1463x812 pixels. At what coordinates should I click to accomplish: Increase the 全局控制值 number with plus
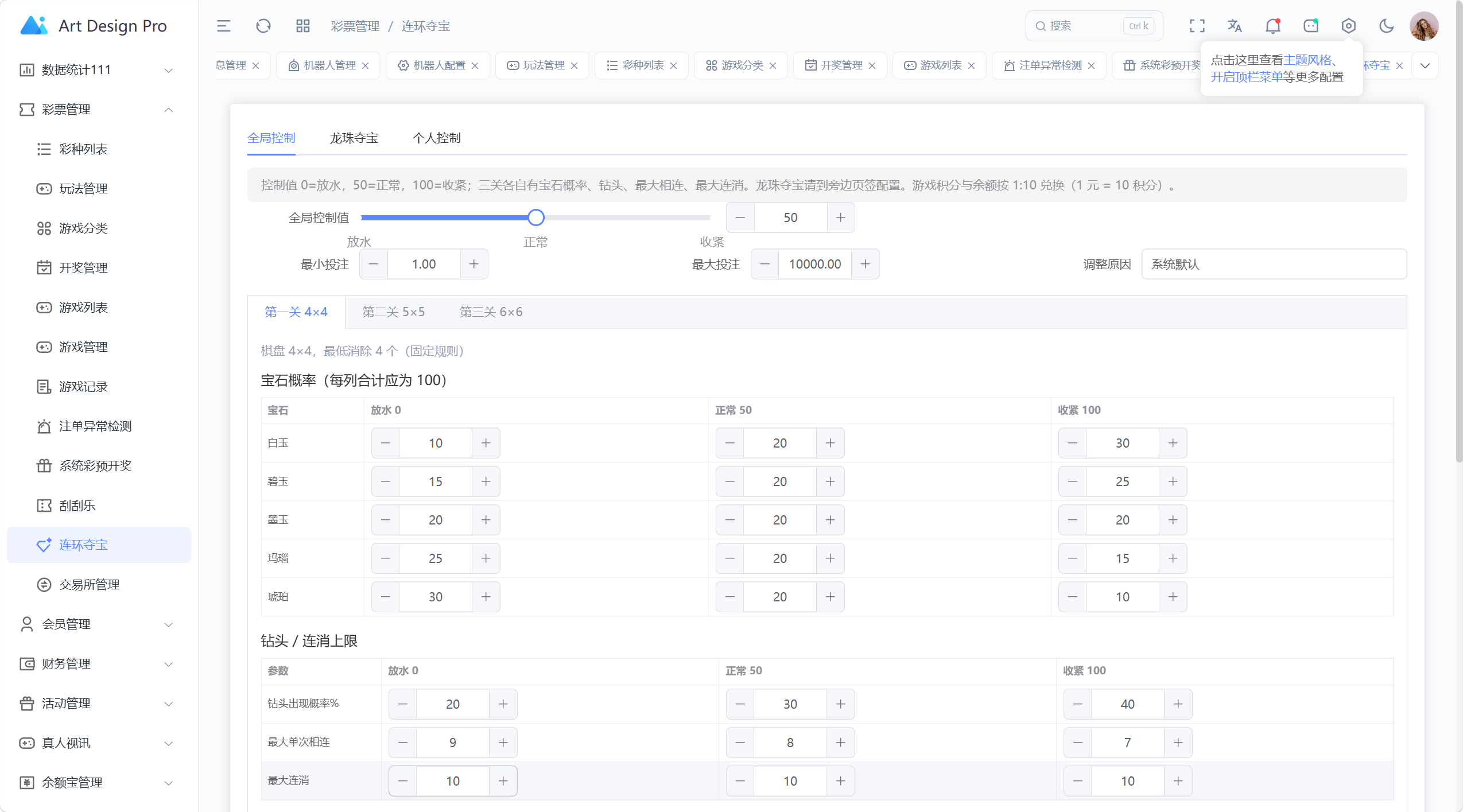tap(840, 218)
